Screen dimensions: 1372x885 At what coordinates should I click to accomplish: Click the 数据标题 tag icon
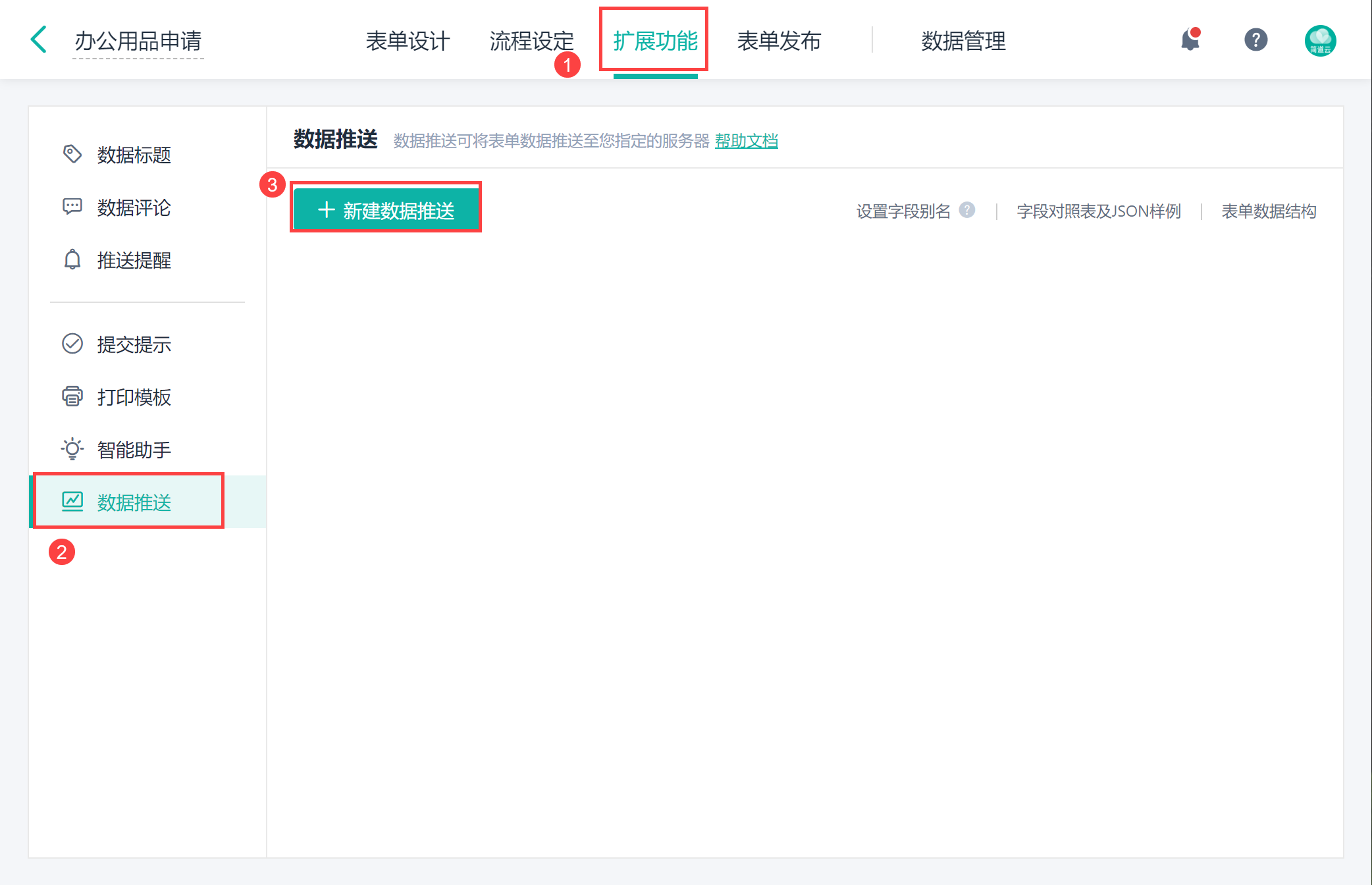coord(72,154)
